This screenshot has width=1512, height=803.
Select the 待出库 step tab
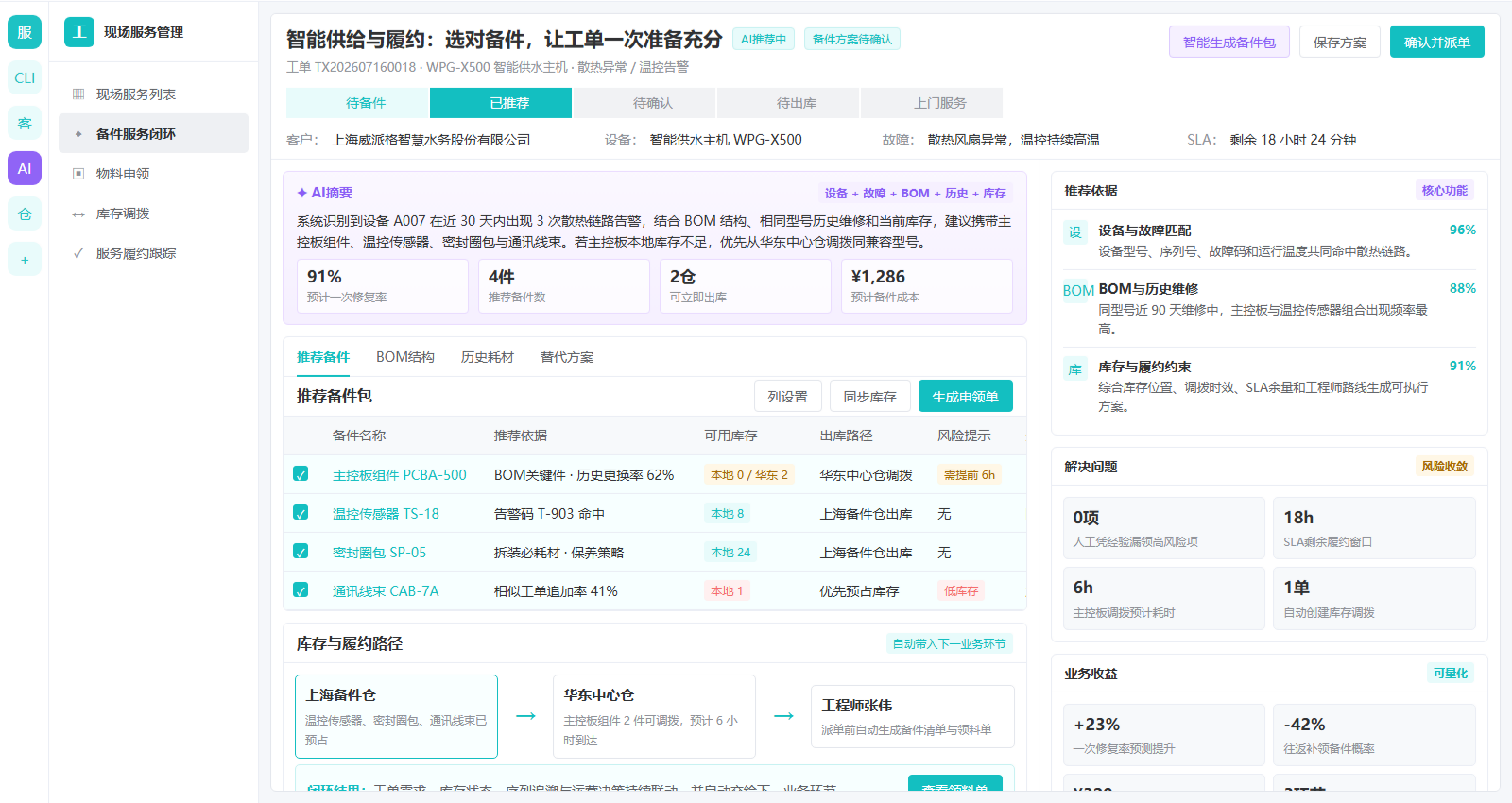pyautogui.click(x=788, y=103)
